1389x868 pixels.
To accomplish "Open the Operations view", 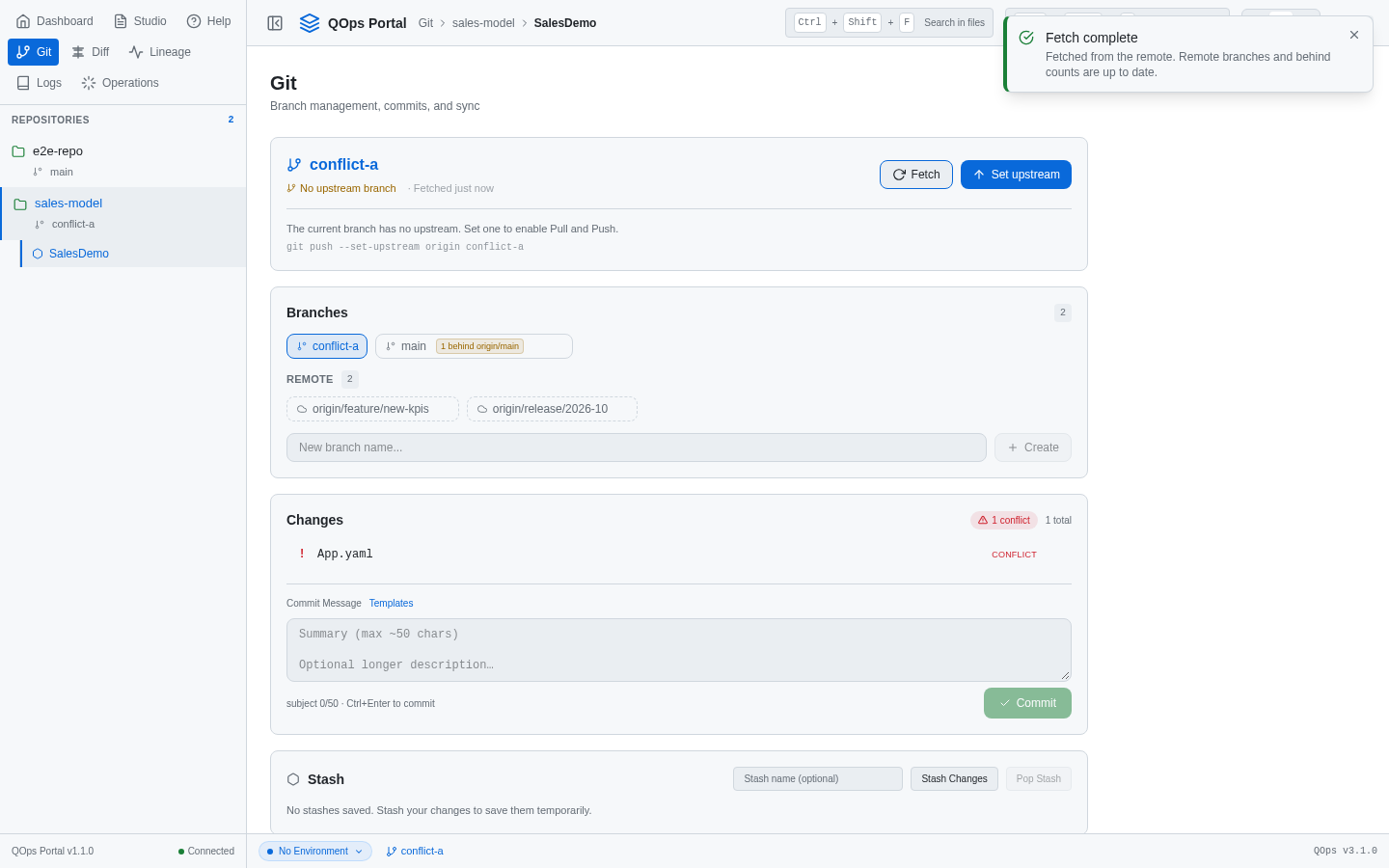I will (121, 83).
